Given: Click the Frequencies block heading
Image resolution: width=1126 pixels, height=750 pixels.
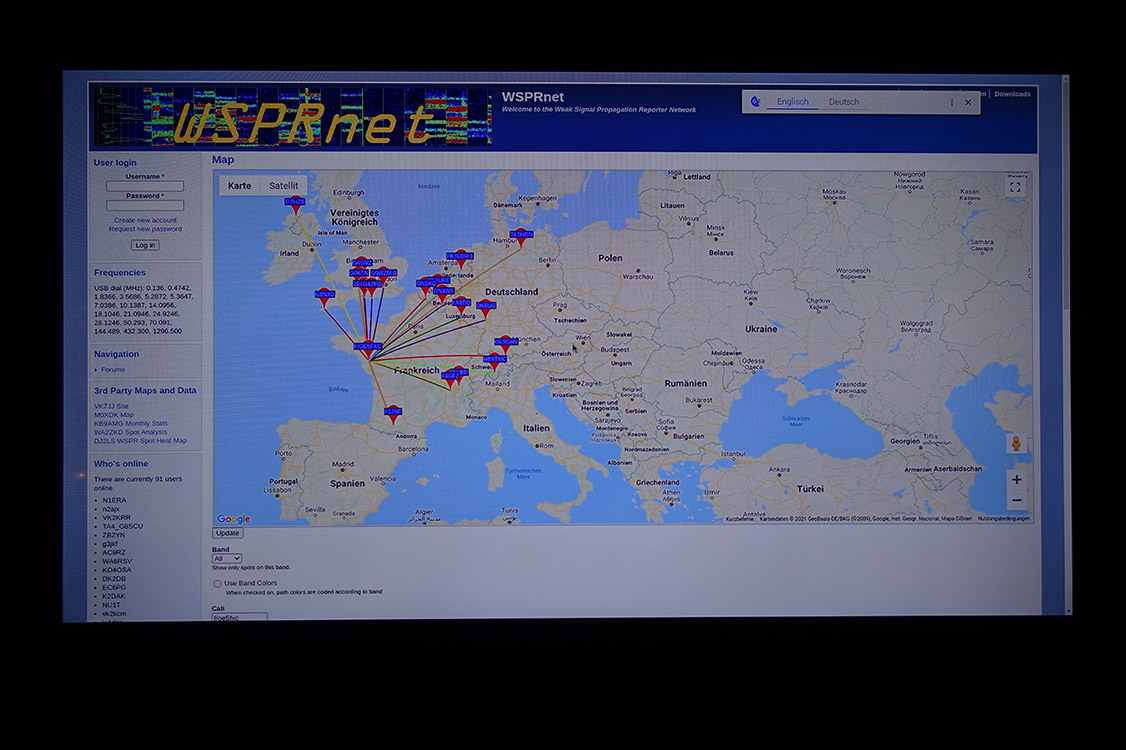Looking at the screenshot, I should [120, 273].
